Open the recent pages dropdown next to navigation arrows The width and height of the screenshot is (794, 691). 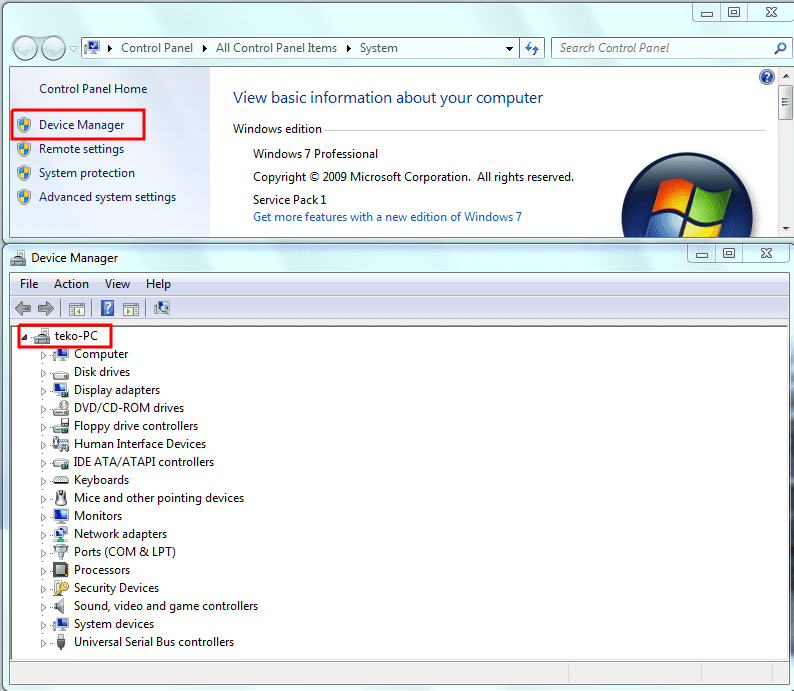[73, 49]
